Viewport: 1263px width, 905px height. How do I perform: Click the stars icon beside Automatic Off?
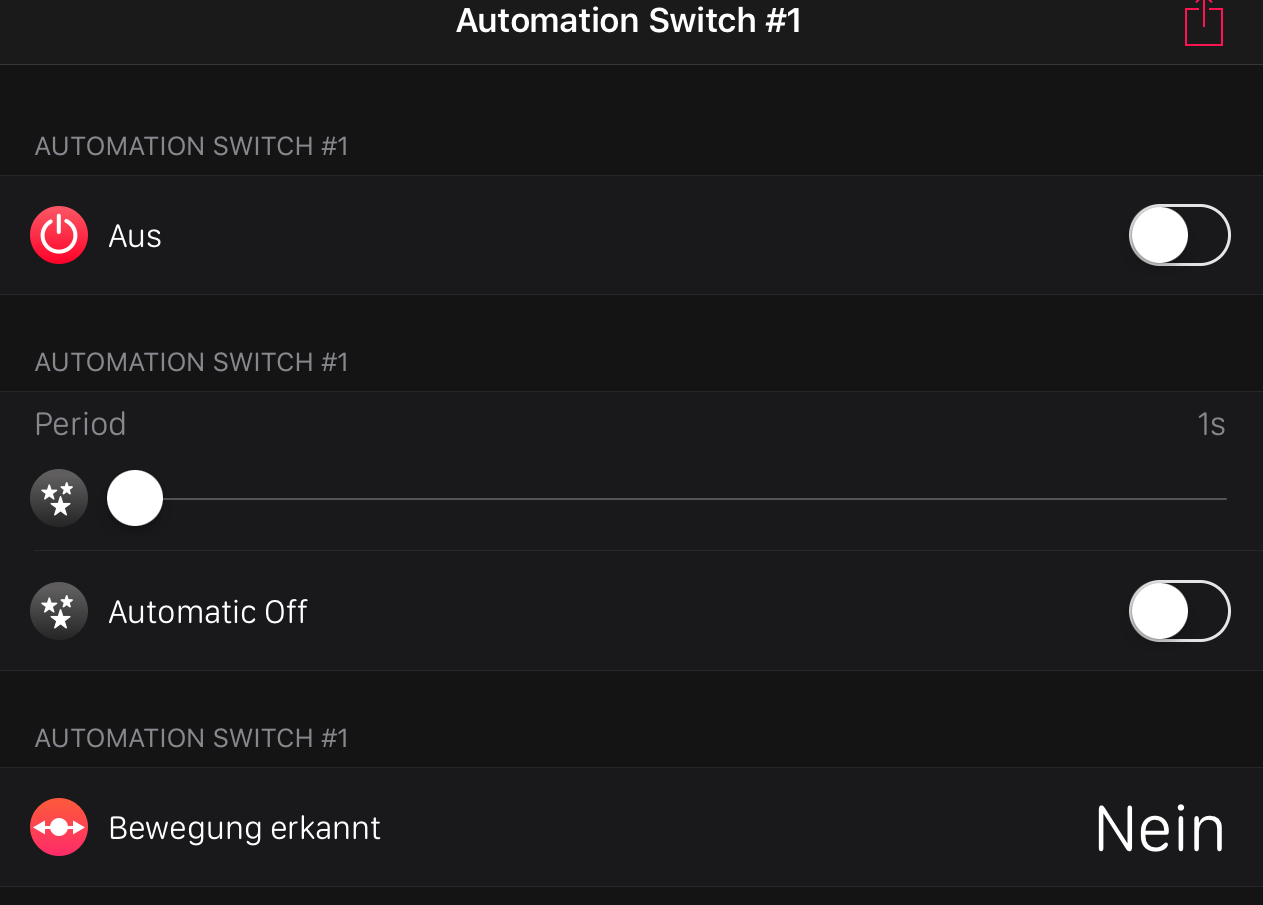coord(59,611)
